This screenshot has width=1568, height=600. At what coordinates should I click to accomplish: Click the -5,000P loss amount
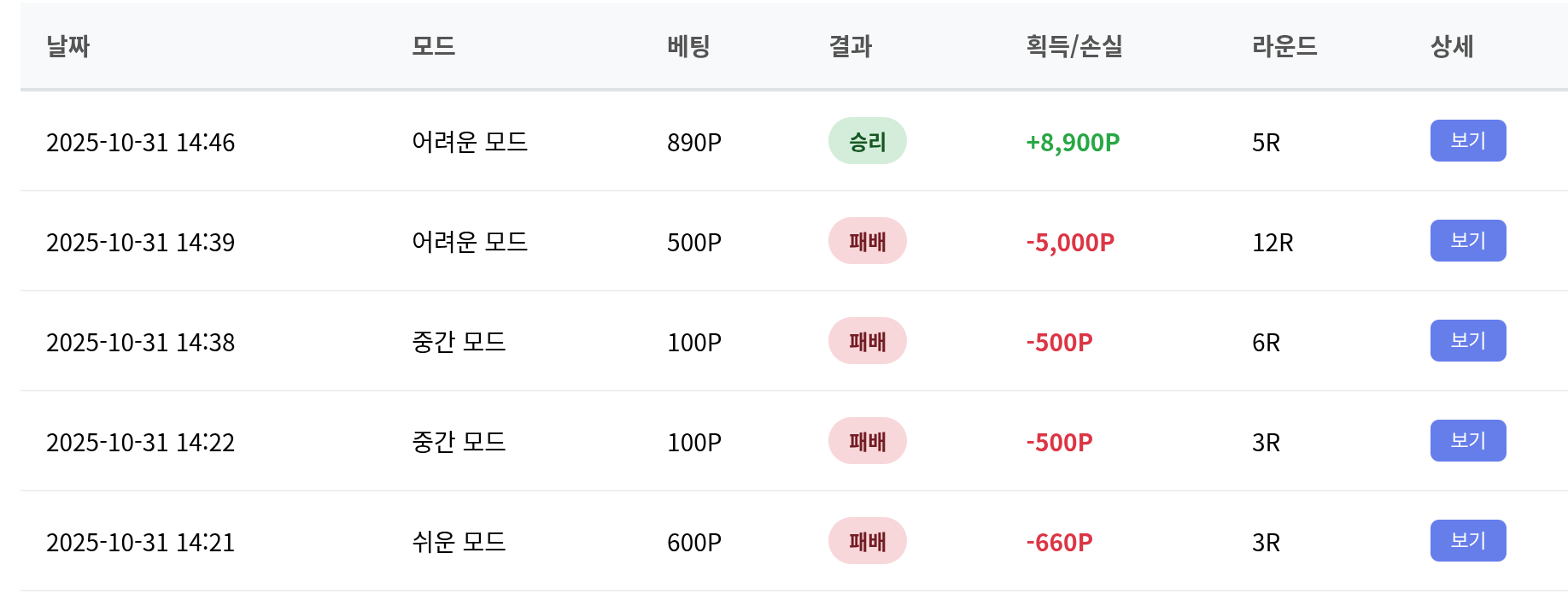tap(1069, 243)
